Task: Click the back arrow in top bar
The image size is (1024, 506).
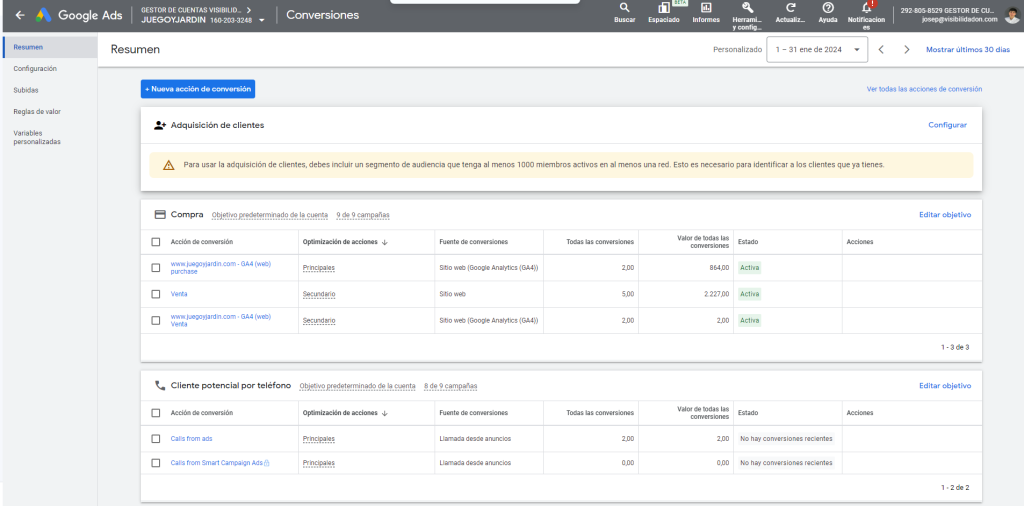Action: 20,15
